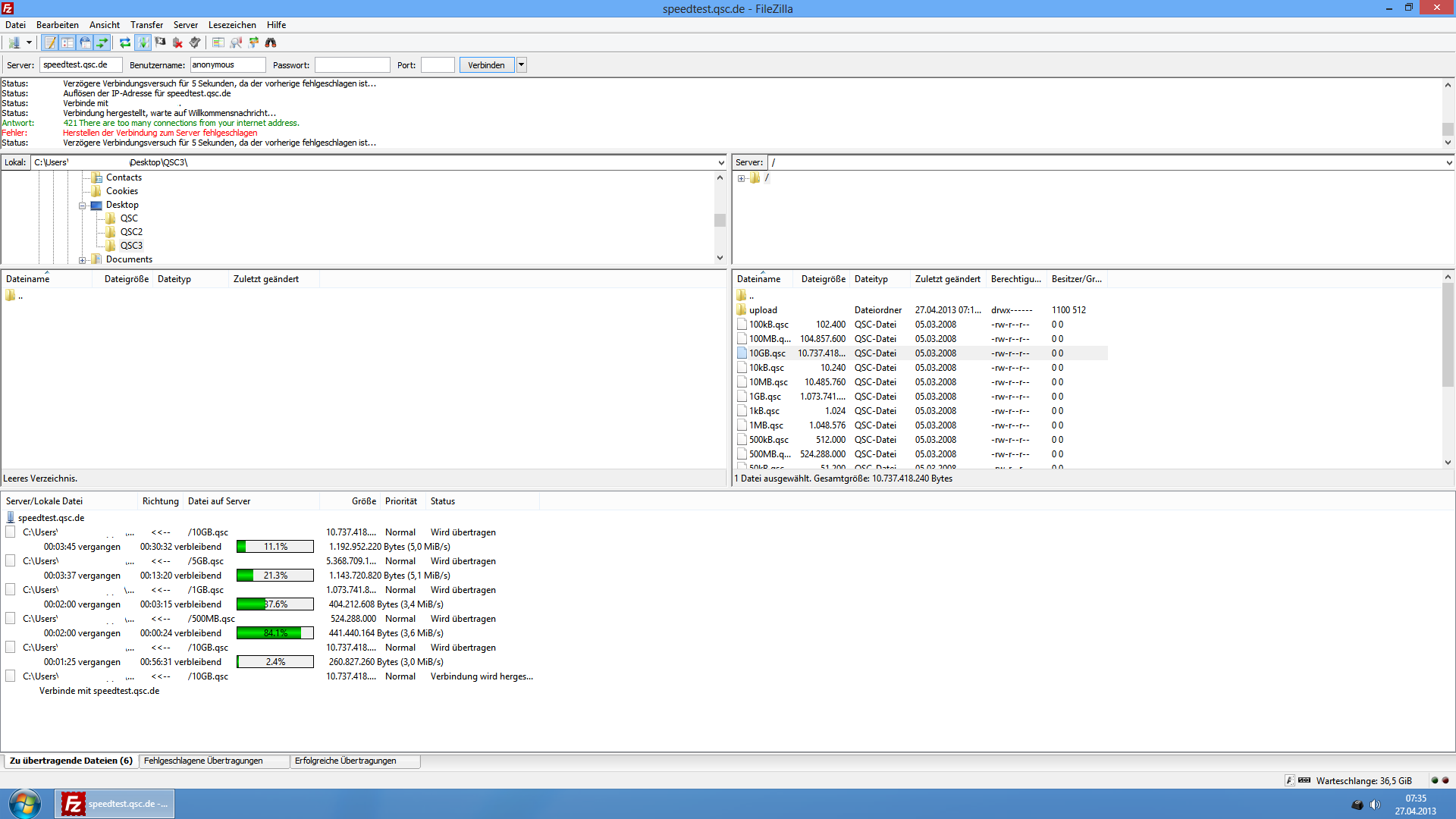The height and width of the screenshot is (819, 1456).
Task: Toggle the checkbox of the first 10GB.qsc transfer
Action: [x=11, y=532]
